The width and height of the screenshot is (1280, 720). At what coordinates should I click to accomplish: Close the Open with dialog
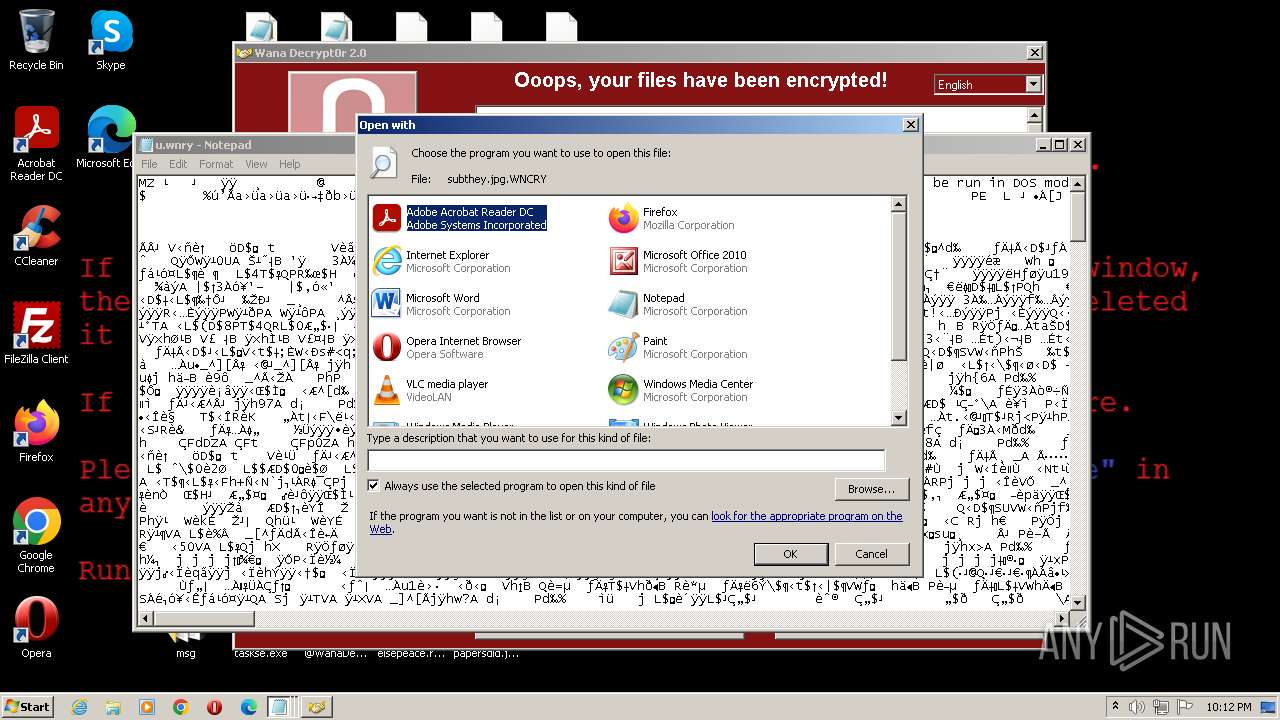tap(910, 125)
